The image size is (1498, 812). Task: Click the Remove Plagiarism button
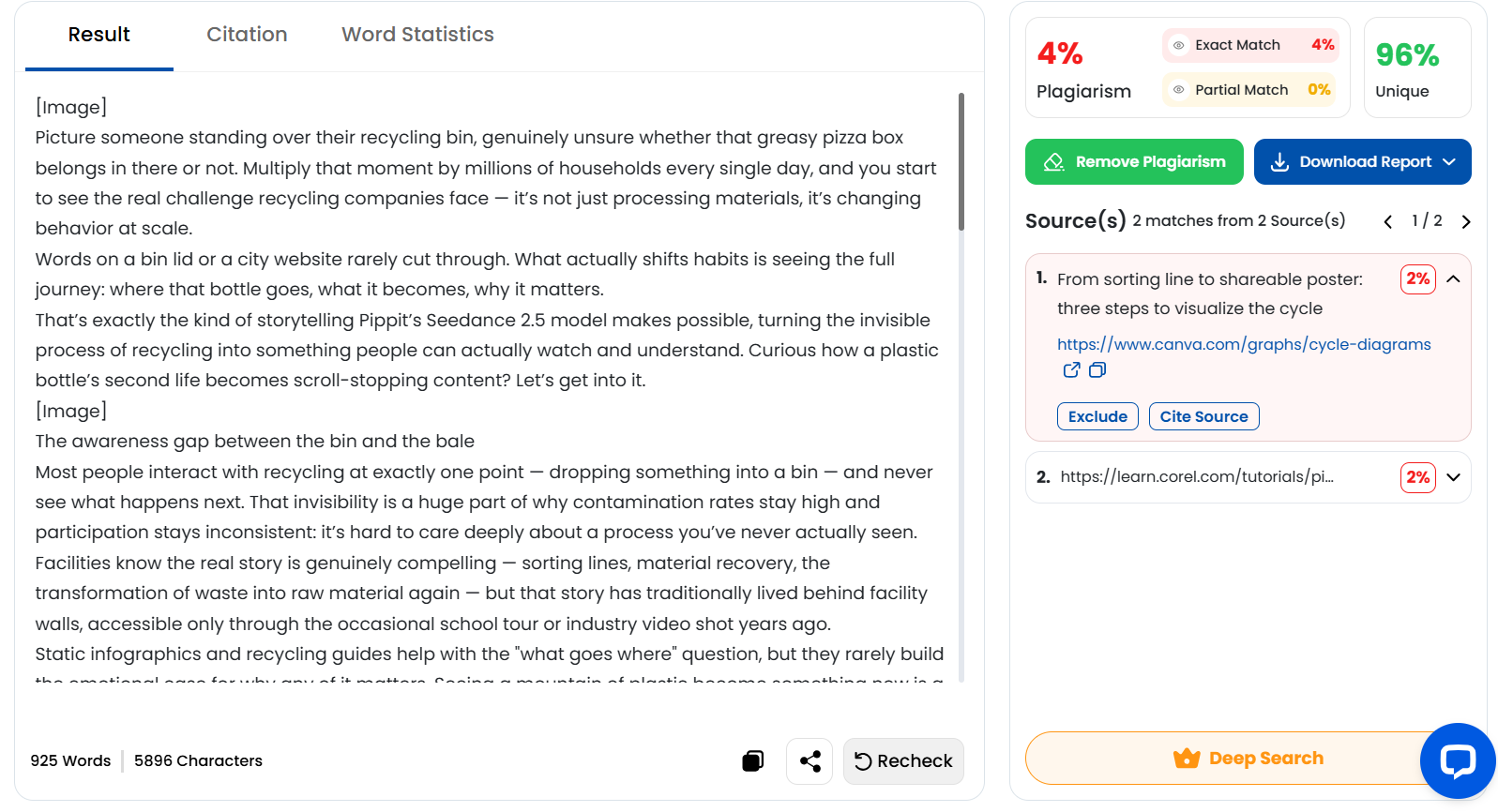point(1134,162)
